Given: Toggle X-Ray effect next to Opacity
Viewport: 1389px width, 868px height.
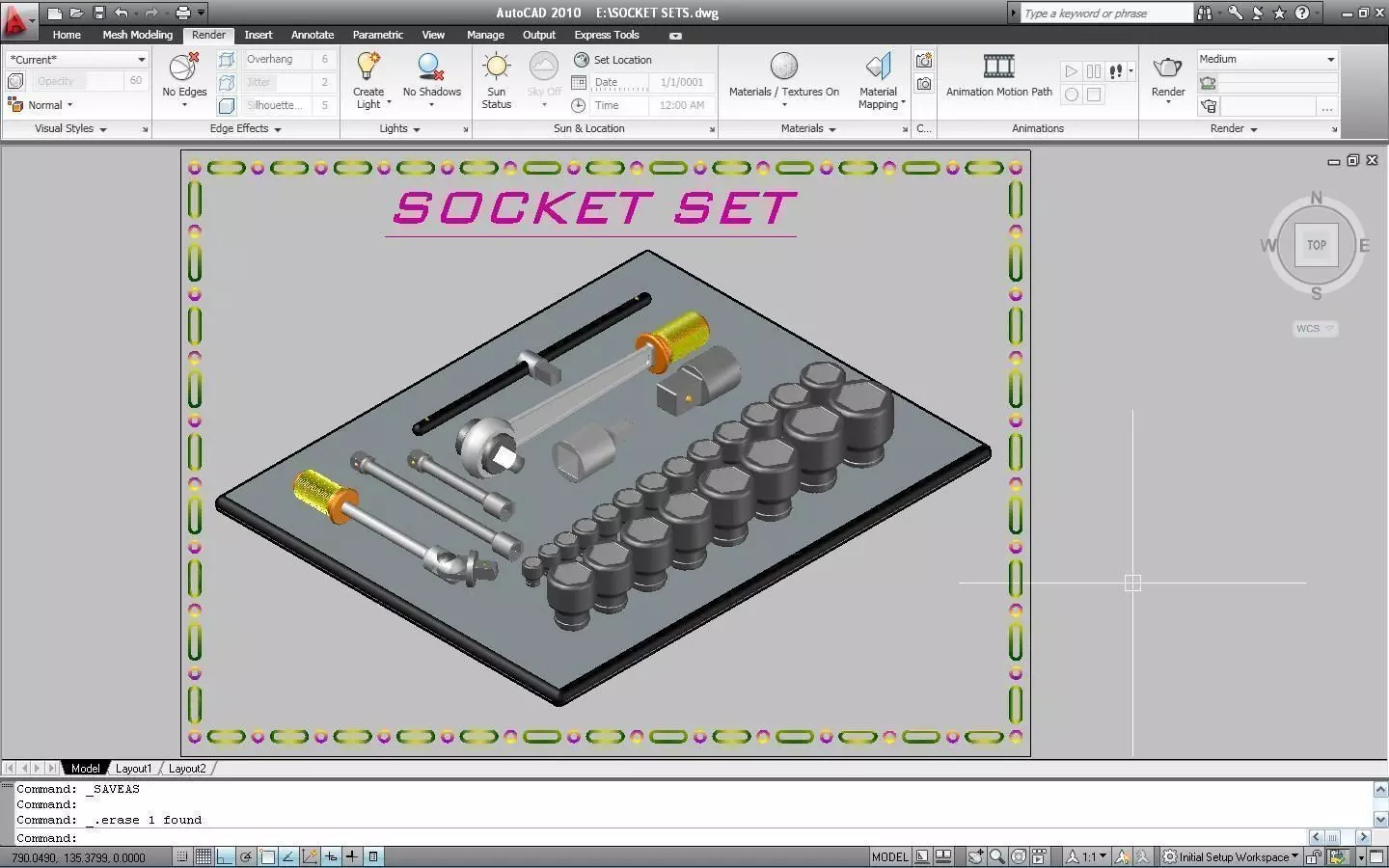Looking at the screenshot, I should pyautogui.click(x=15, y=82).
